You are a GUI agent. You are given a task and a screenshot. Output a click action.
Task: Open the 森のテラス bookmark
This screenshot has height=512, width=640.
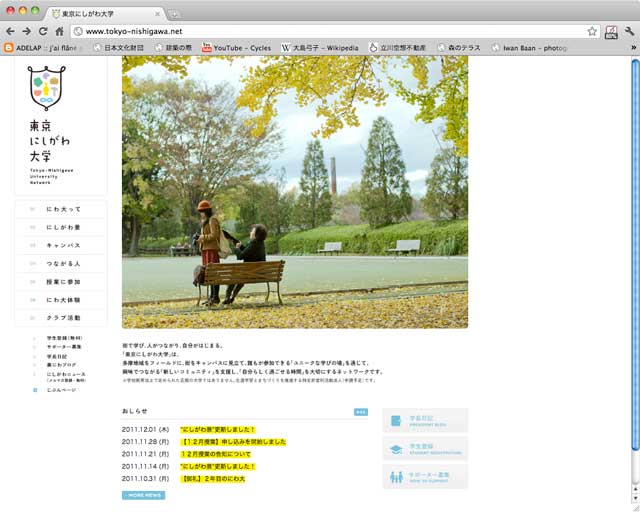coord(459,48)
